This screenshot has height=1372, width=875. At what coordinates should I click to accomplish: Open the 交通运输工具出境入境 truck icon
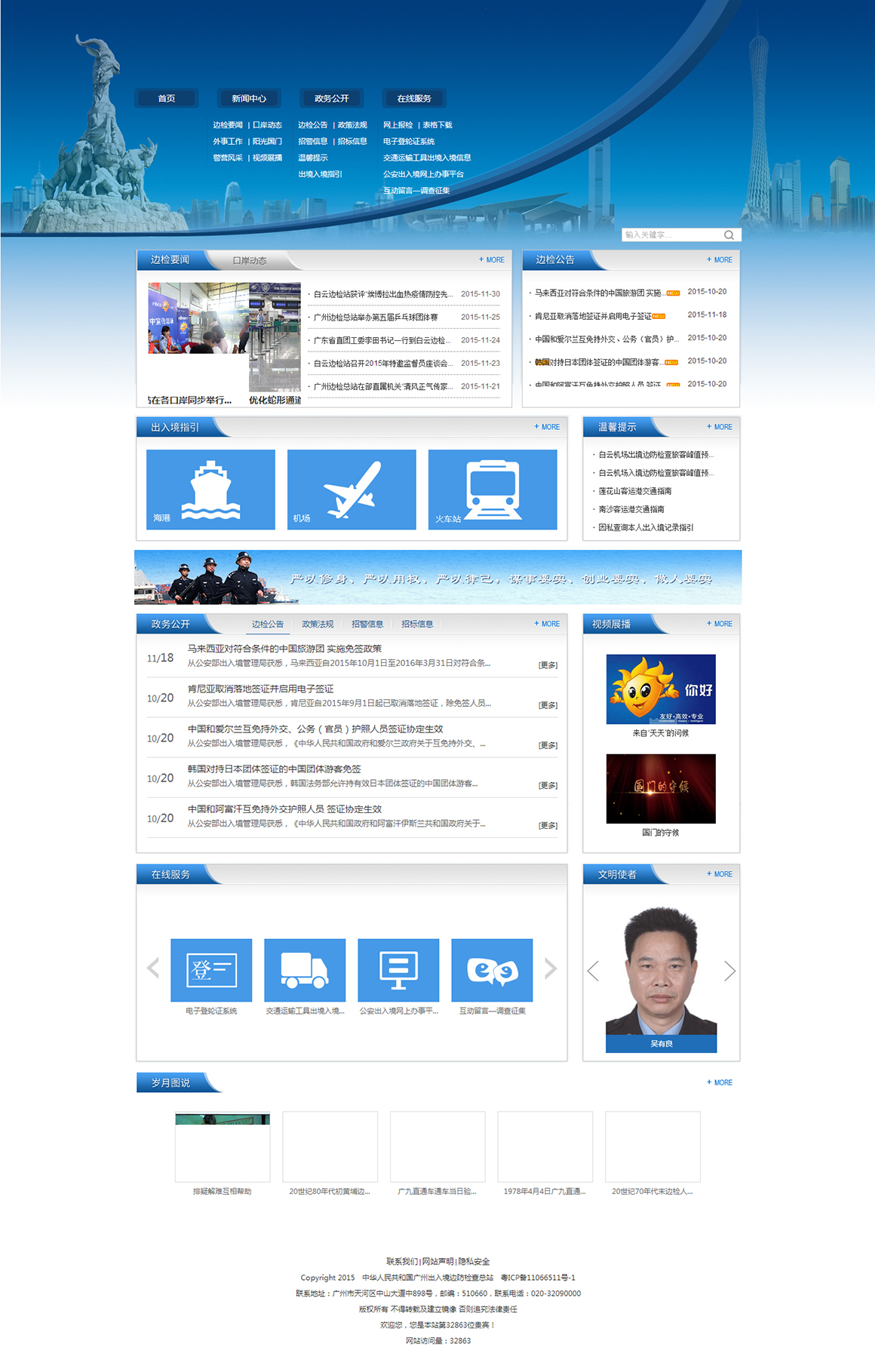[x=305, y=970]
